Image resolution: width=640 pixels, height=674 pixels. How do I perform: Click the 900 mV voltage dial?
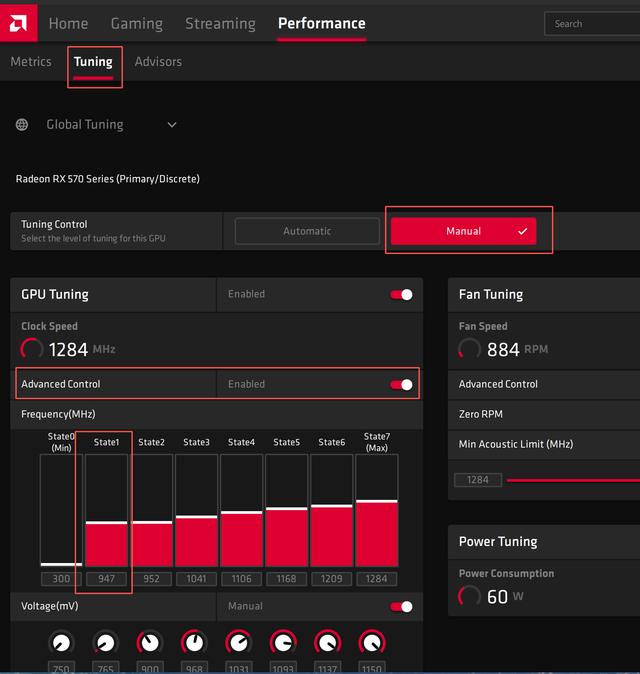click(x=150, y=643)
